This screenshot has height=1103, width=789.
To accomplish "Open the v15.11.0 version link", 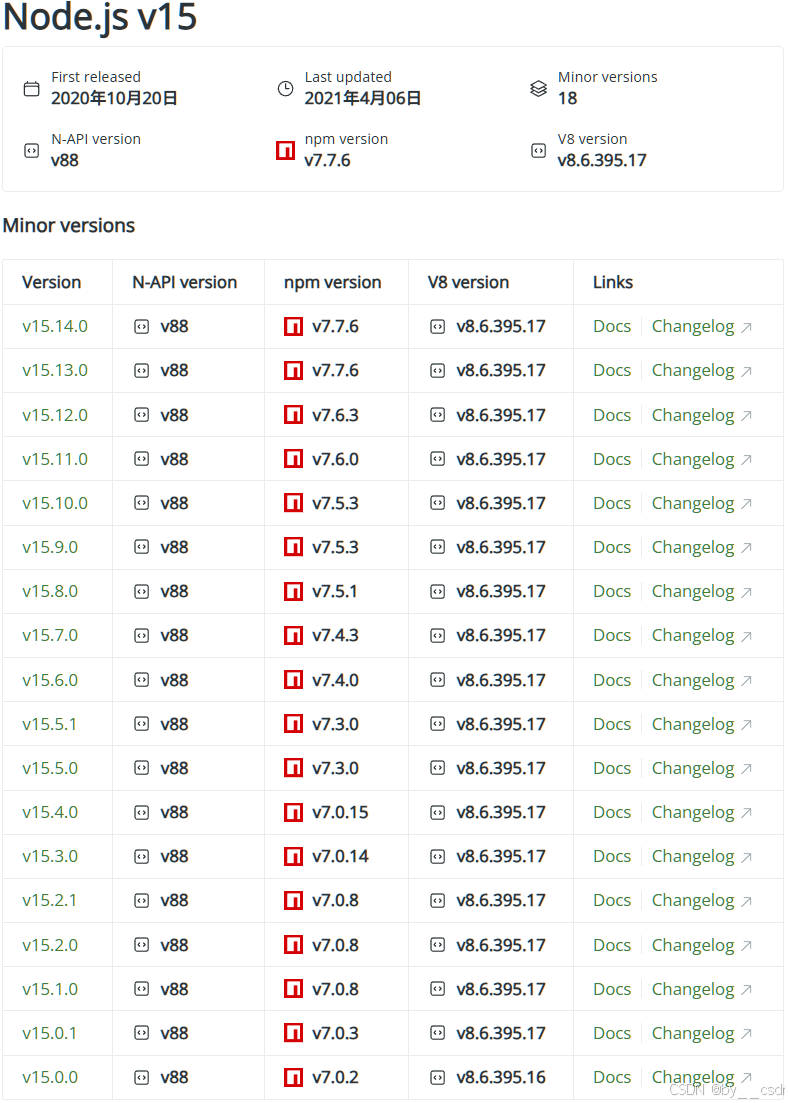I will (x=55, y=459).
